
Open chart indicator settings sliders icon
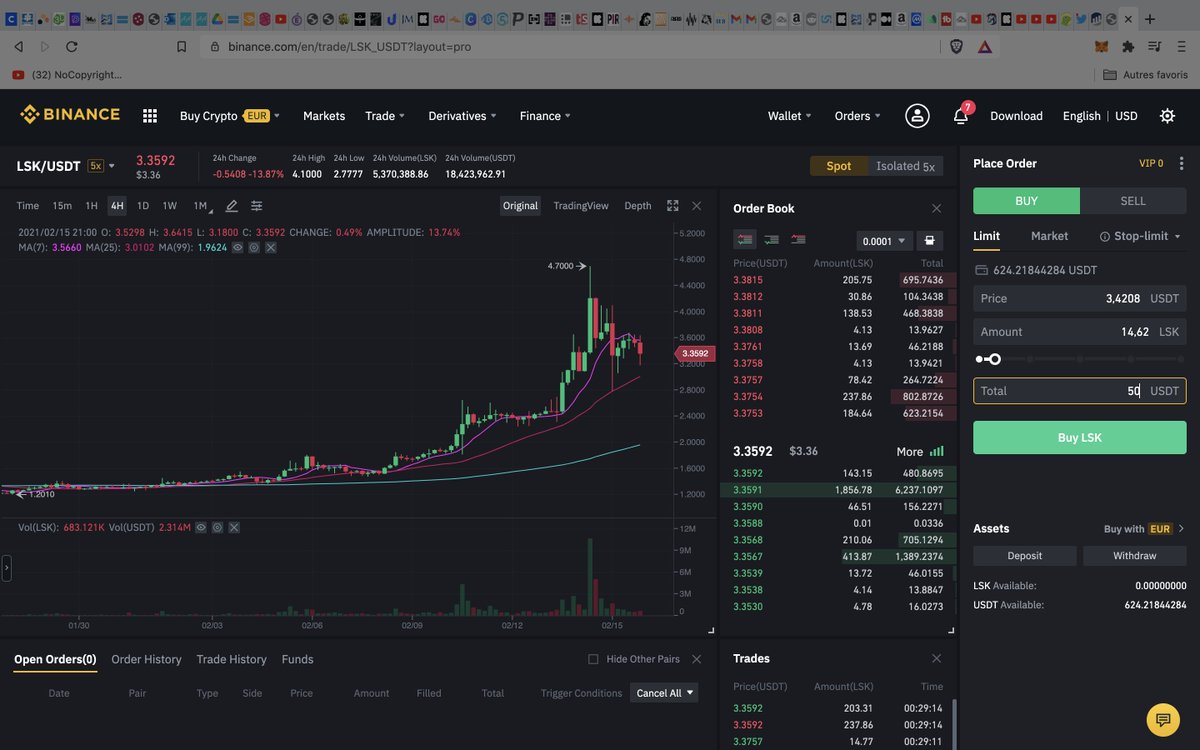click(x=257, y=206)
